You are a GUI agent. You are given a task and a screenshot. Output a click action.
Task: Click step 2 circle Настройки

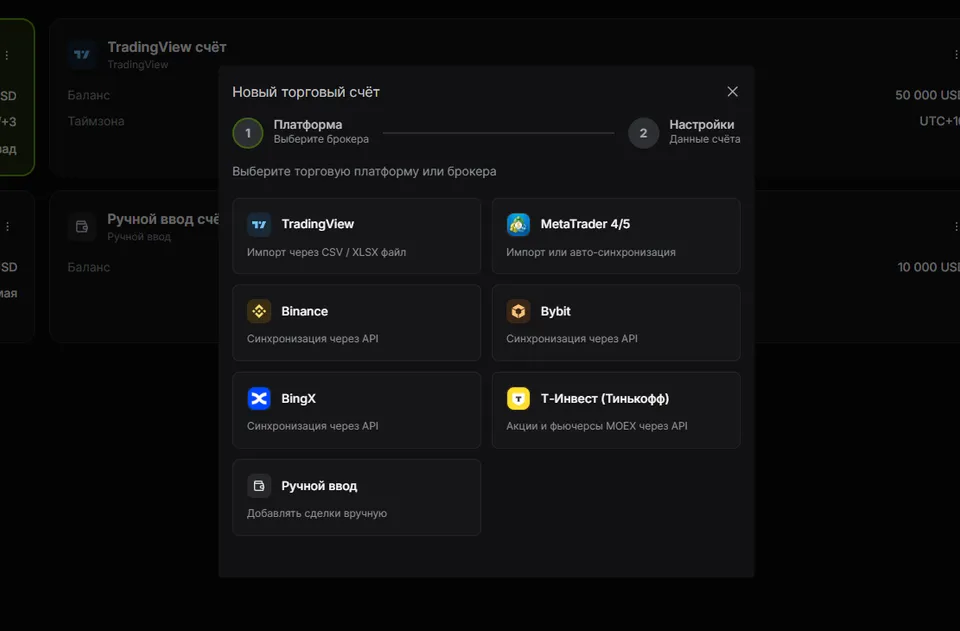click(643, 133)
